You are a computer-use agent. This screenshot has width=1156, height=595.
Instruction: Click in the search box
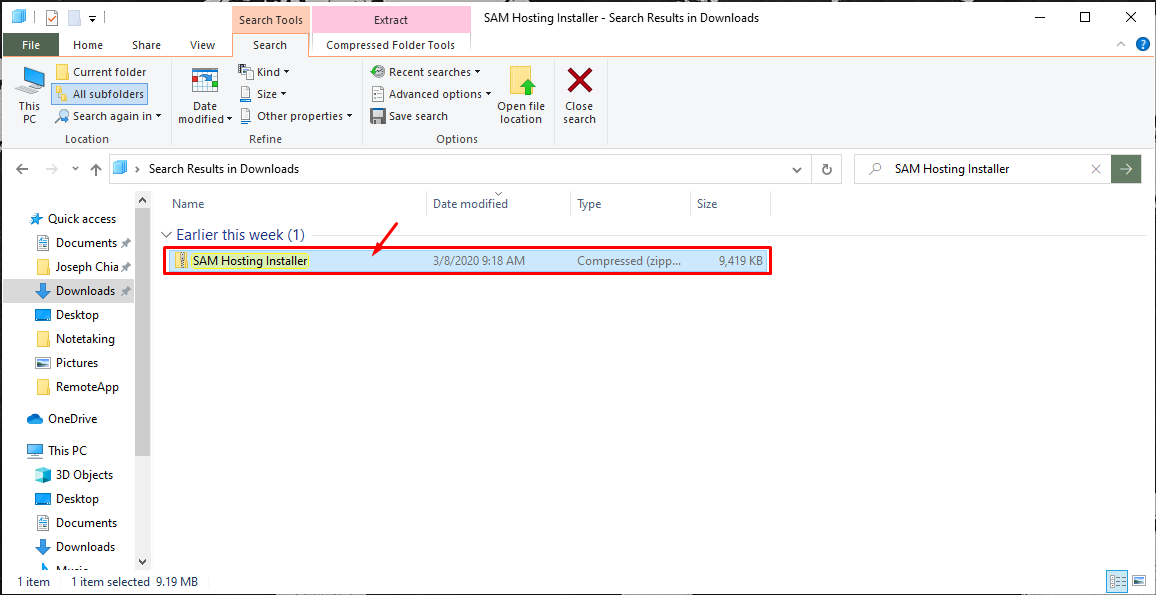(x=981, y=169)
